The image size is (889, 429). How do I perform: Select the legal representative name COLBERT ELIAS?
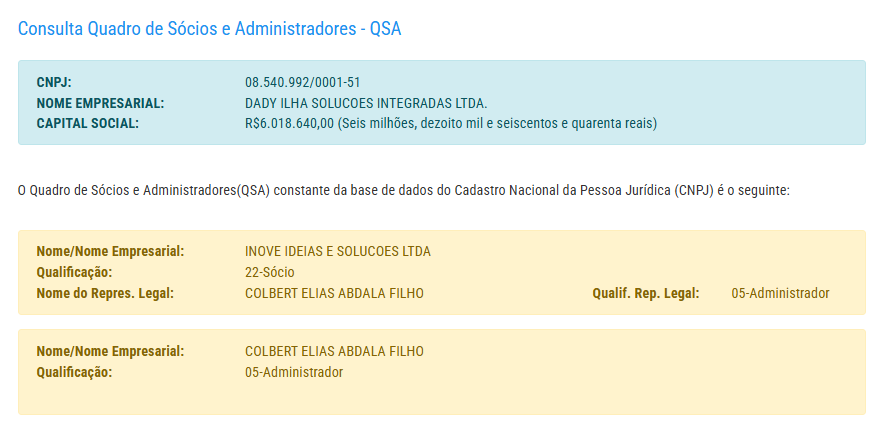(x=334, y=293)
